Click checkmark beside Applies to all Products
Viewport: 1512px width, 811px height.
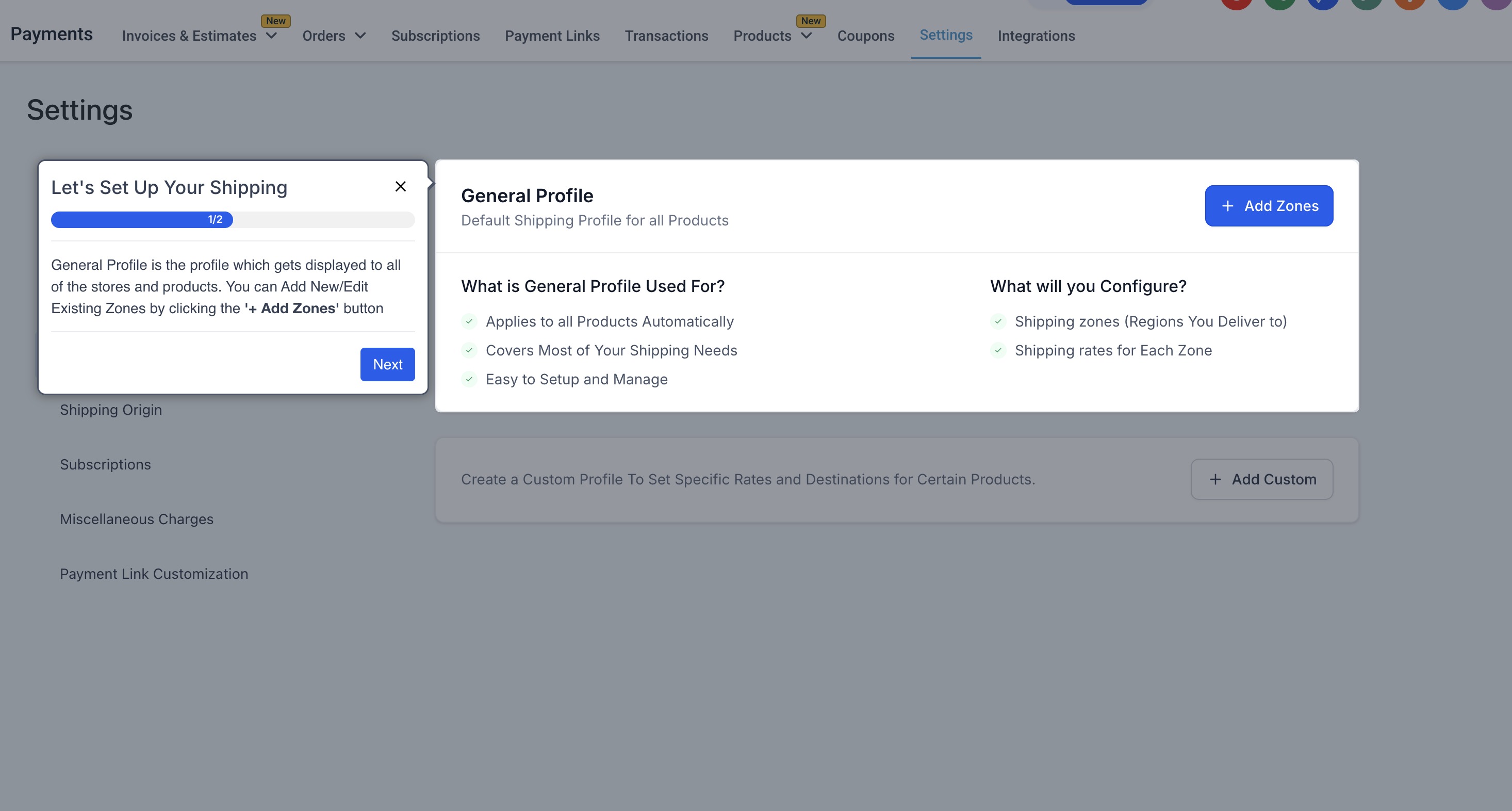tap(469, 321)
